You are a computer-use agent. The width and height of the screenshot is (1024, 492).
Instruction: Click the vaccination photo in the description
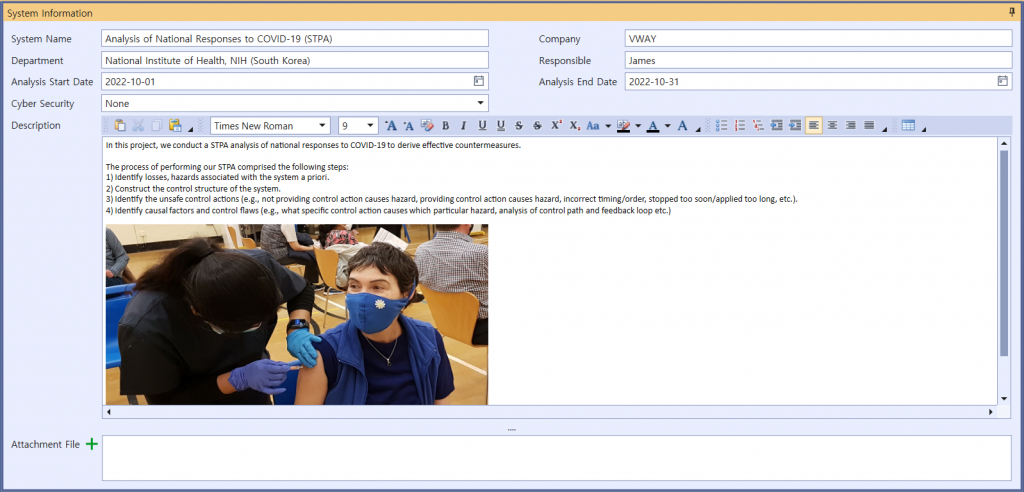tap(296, 314)
